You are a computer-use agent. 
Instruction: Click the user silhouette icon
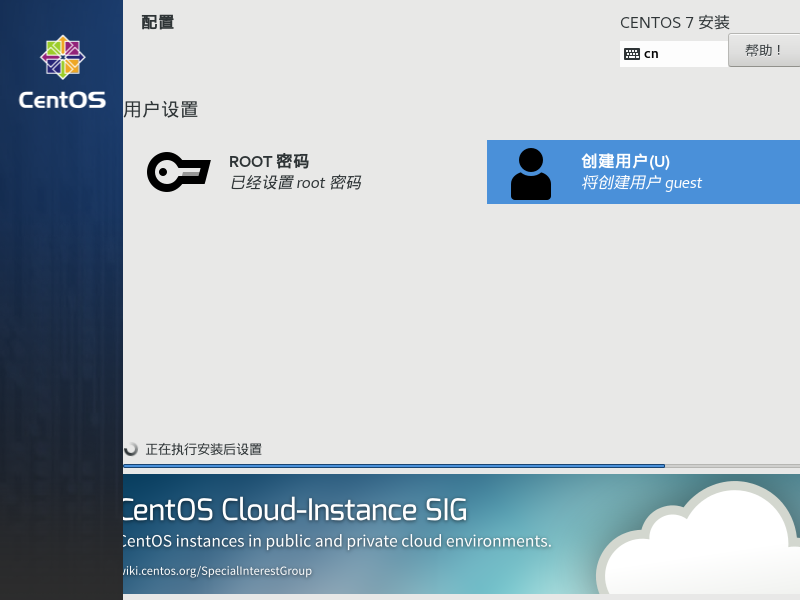tap(530, 174)
